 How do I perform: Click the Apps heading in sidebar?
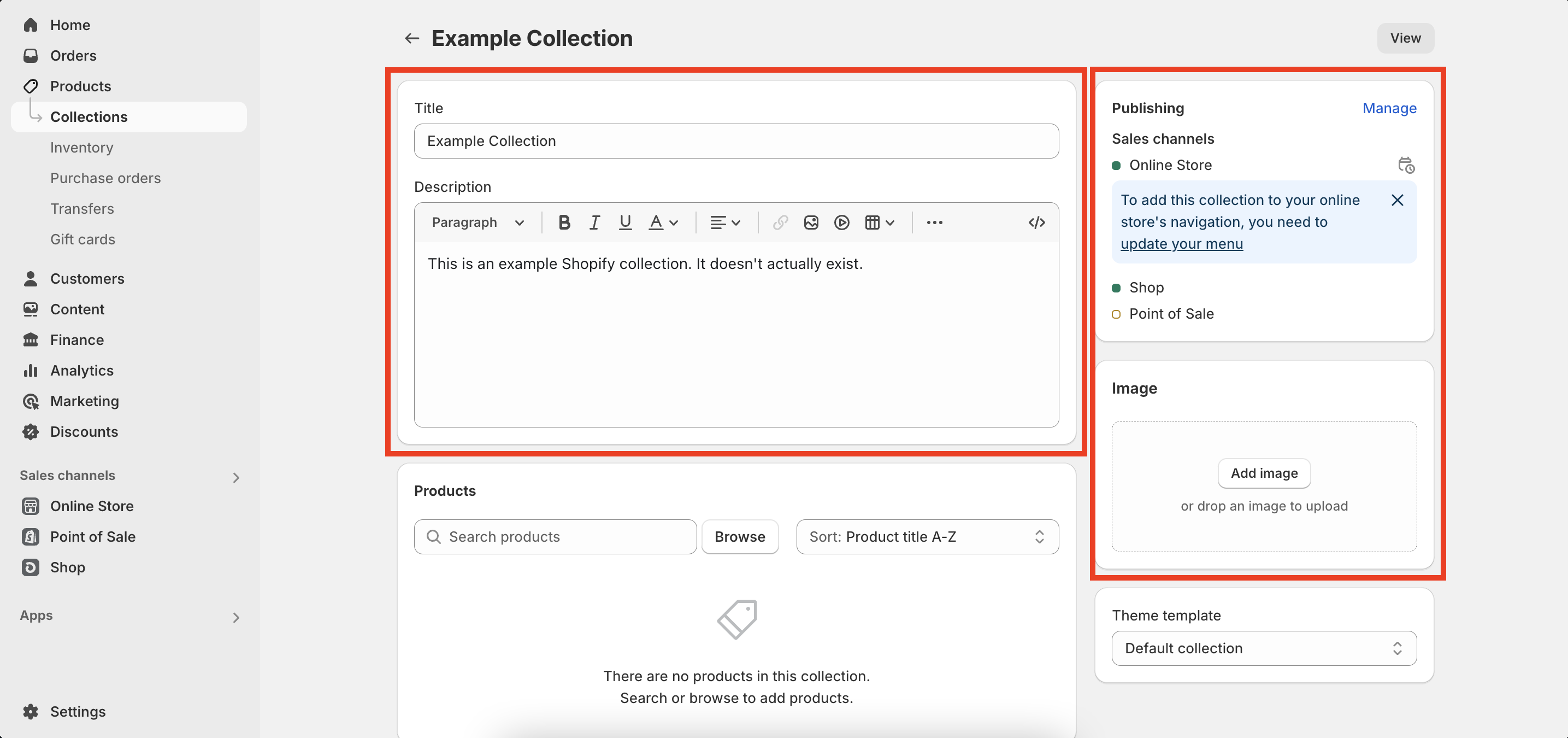(36, 615)
